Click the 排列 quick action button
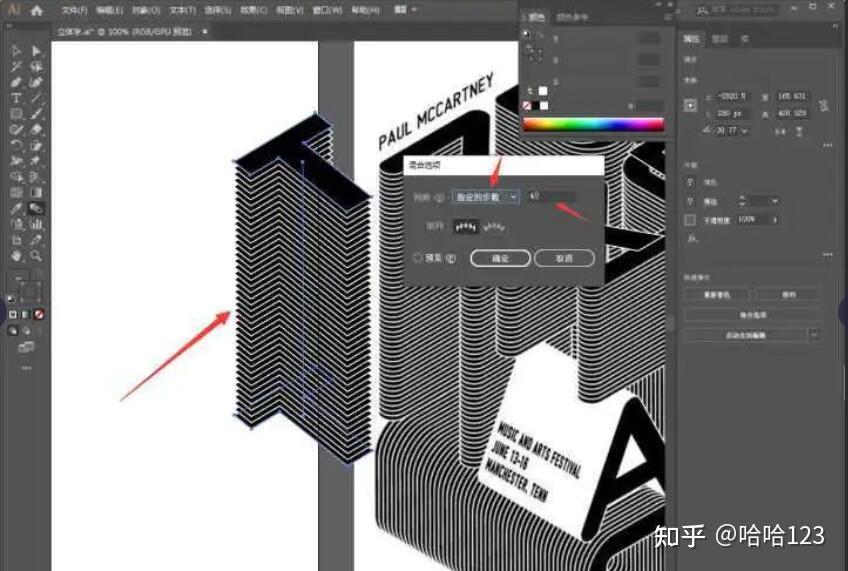The width and height of the screenshot is (848, 571). (x=789, y=295)
